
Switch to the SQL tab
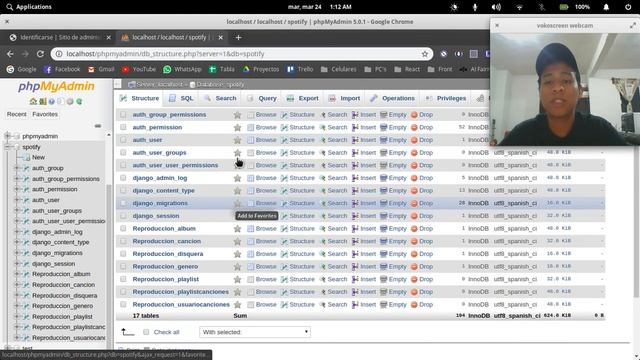tap(181, 98)
